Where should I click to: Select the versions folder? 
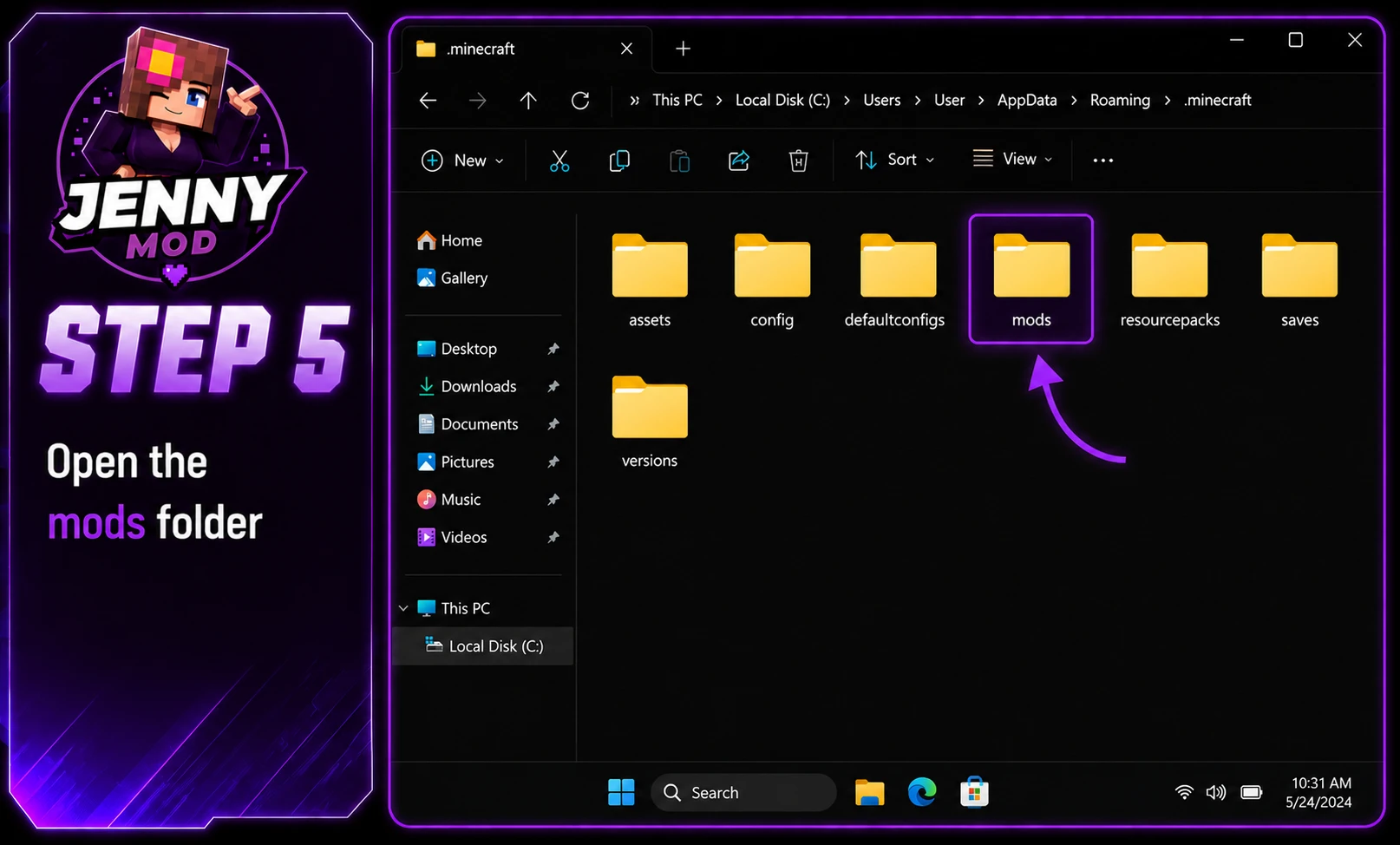[650, 422]
